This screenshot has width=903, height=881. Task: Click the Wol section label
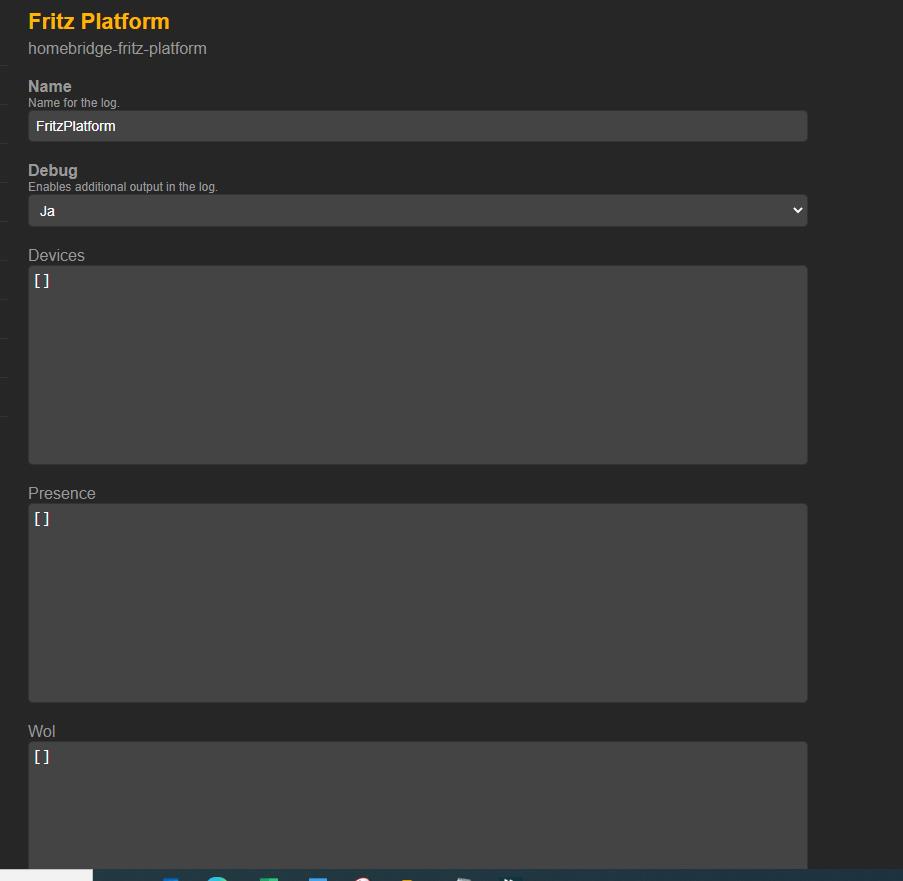[42, 731]
